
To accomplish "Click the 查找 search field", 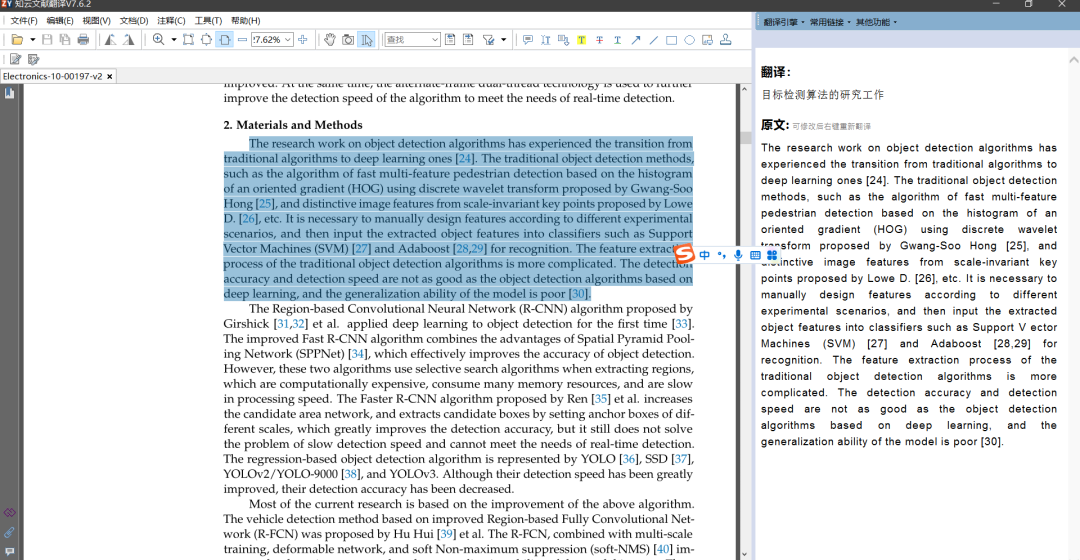I will (x=412, y=40).
